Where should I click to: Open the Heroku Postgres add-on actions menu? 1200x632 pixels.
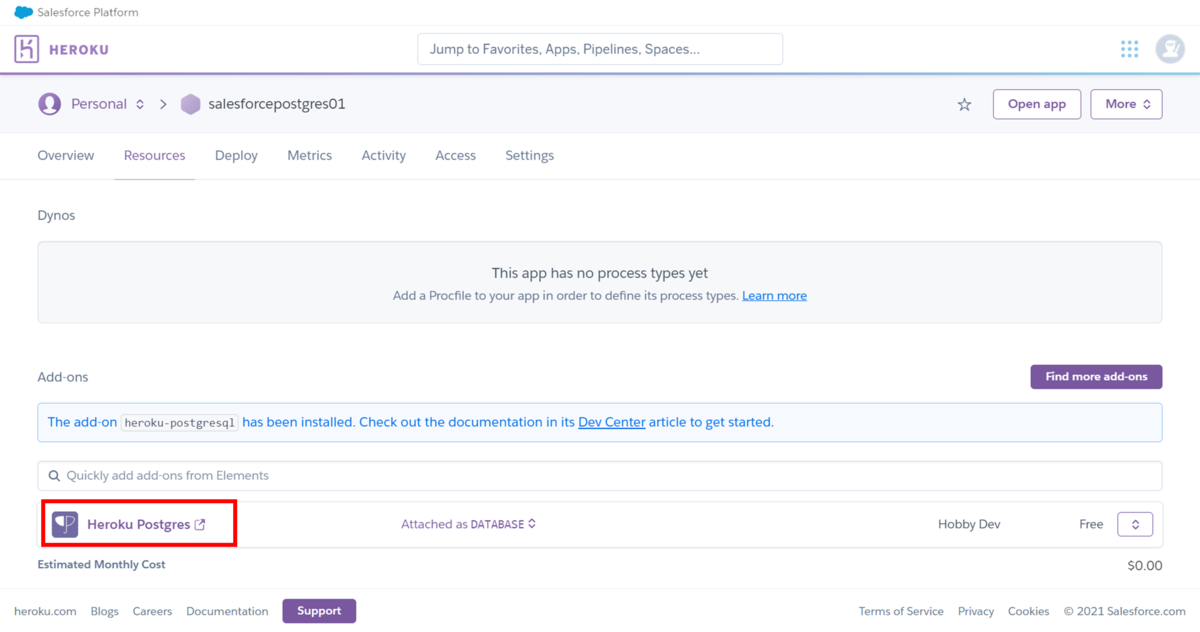pos(1135,524)
